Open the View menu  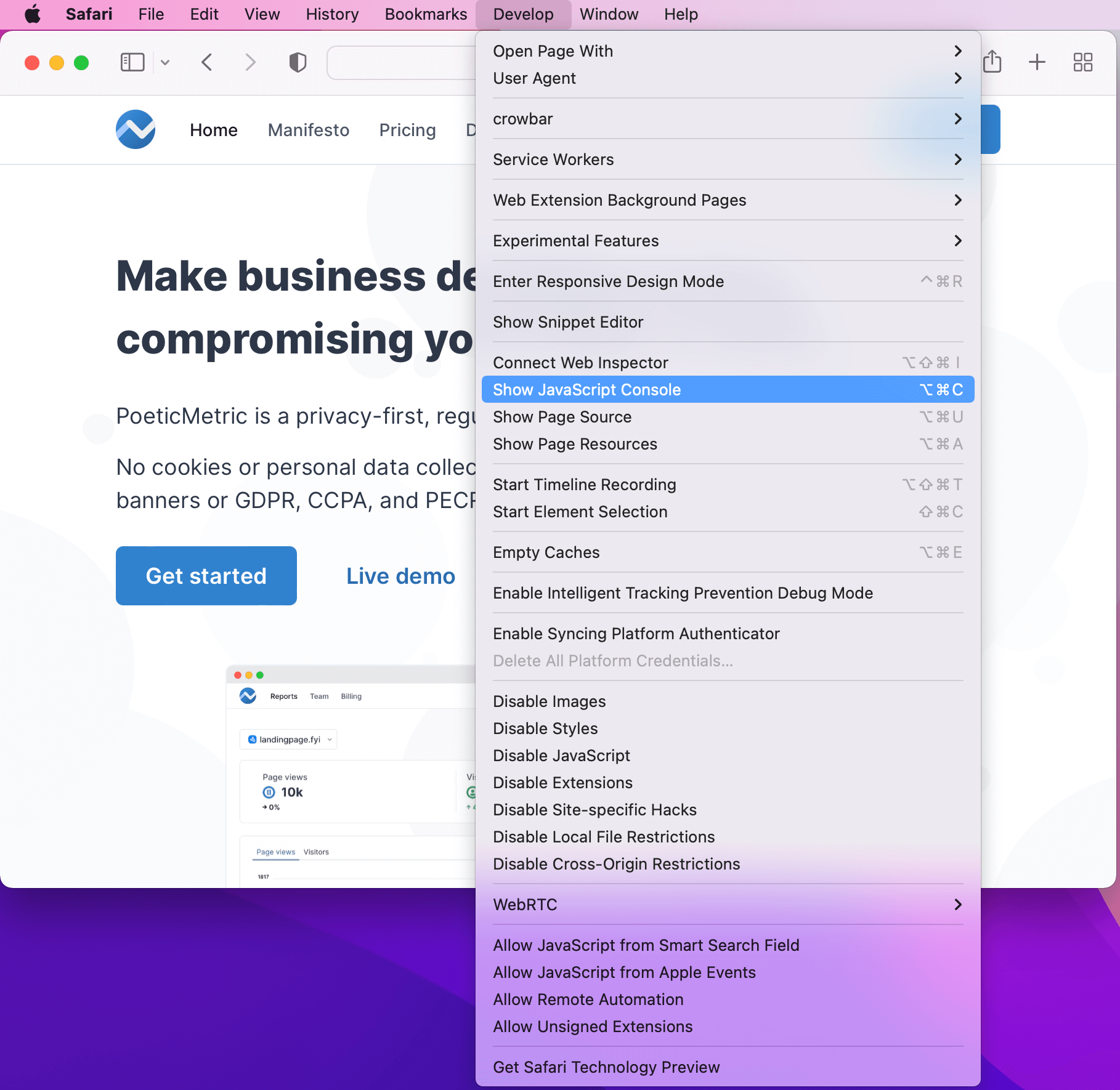pos(262,14)
